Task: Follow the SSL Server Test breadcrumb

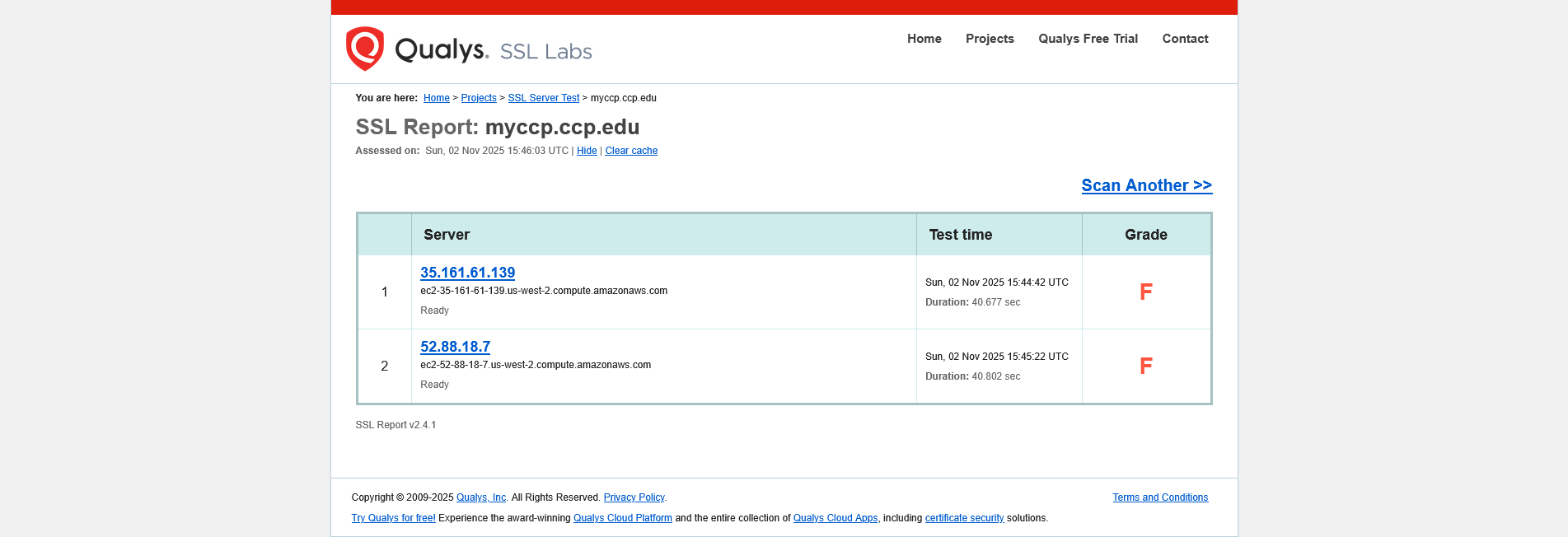Action: click(543, 98)
